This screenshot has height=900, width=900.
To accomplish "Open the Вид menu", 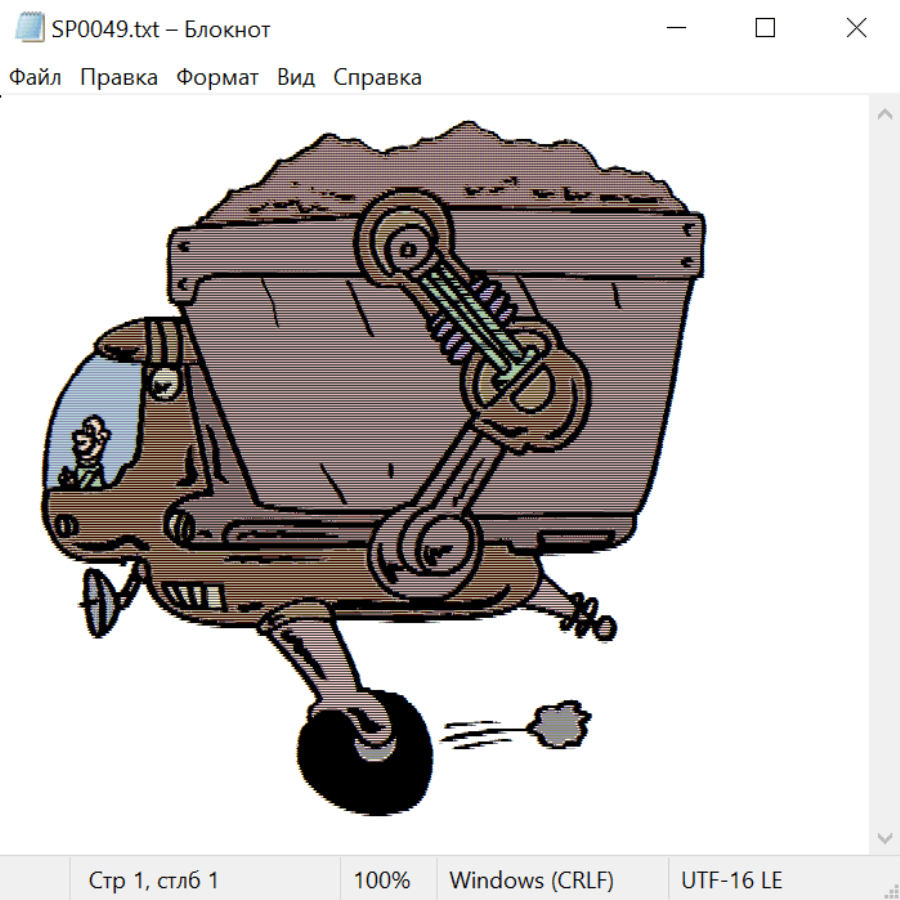I will 296,78.
